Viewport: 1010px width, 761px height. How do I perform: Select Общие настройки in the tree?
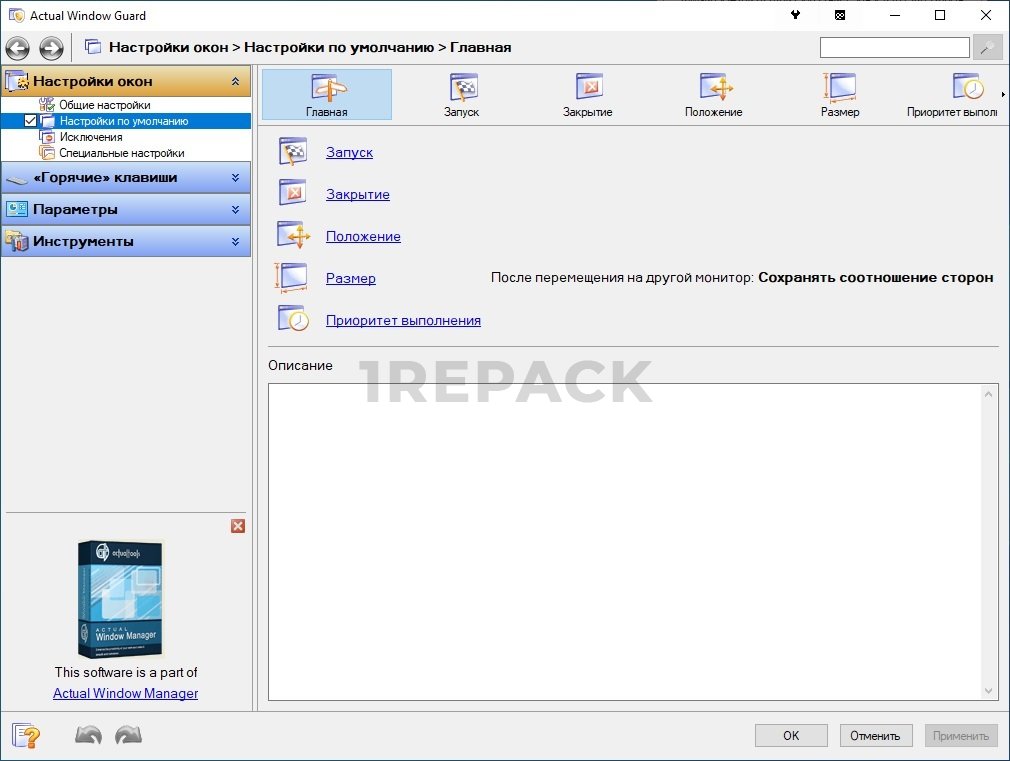tap(104, 105)
